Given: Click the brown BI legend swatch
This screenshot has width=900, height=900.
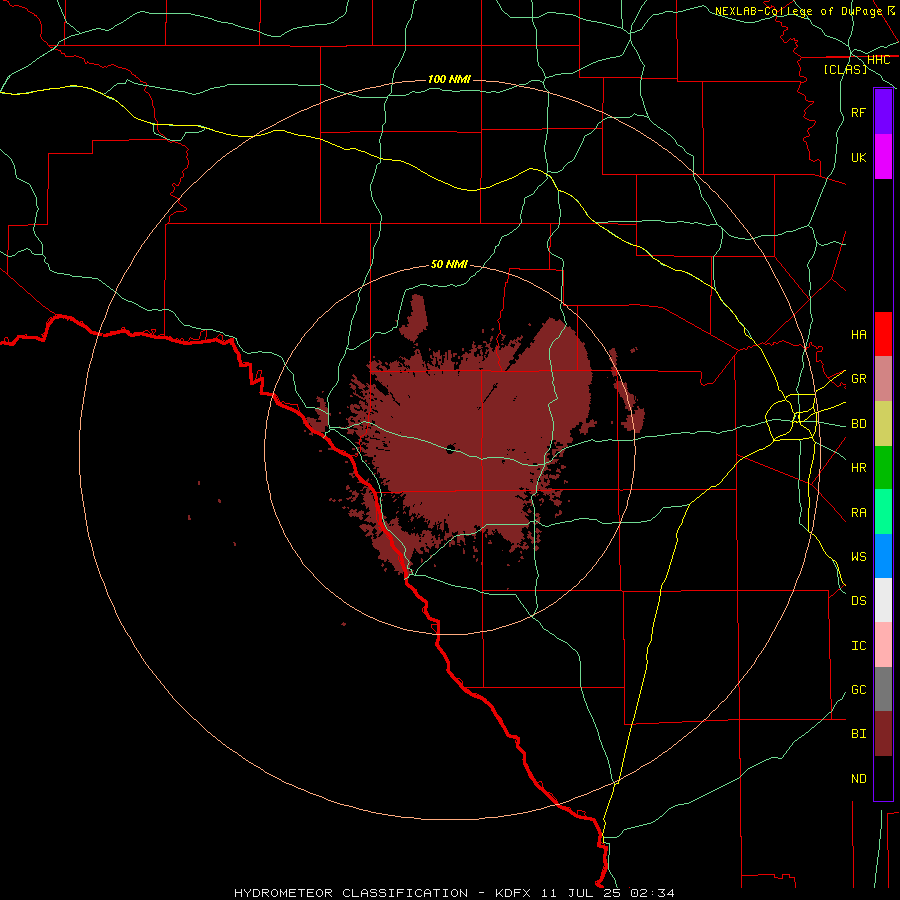Looking at the screenshot, I should pos(883,734).
